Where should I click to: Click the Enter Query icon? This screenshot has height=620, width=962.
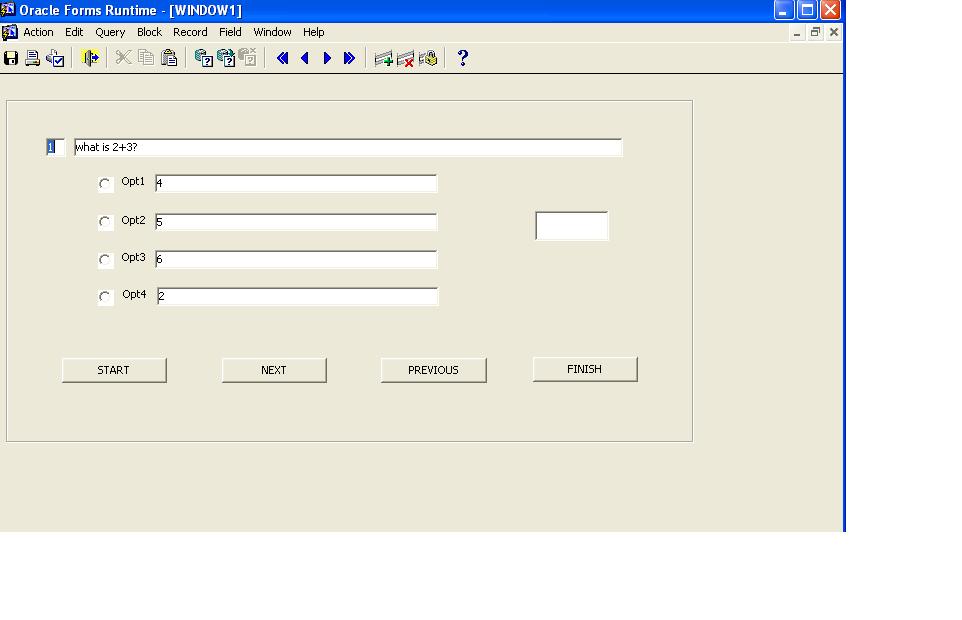tap(203, 58)
